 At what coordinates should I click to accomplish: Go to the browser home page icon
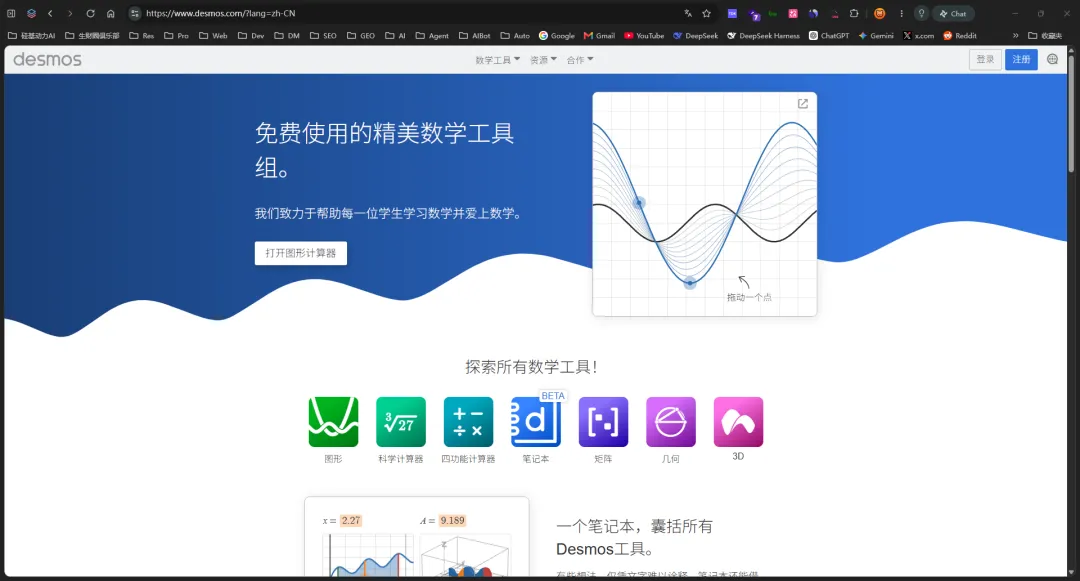(x=110, y=13)
